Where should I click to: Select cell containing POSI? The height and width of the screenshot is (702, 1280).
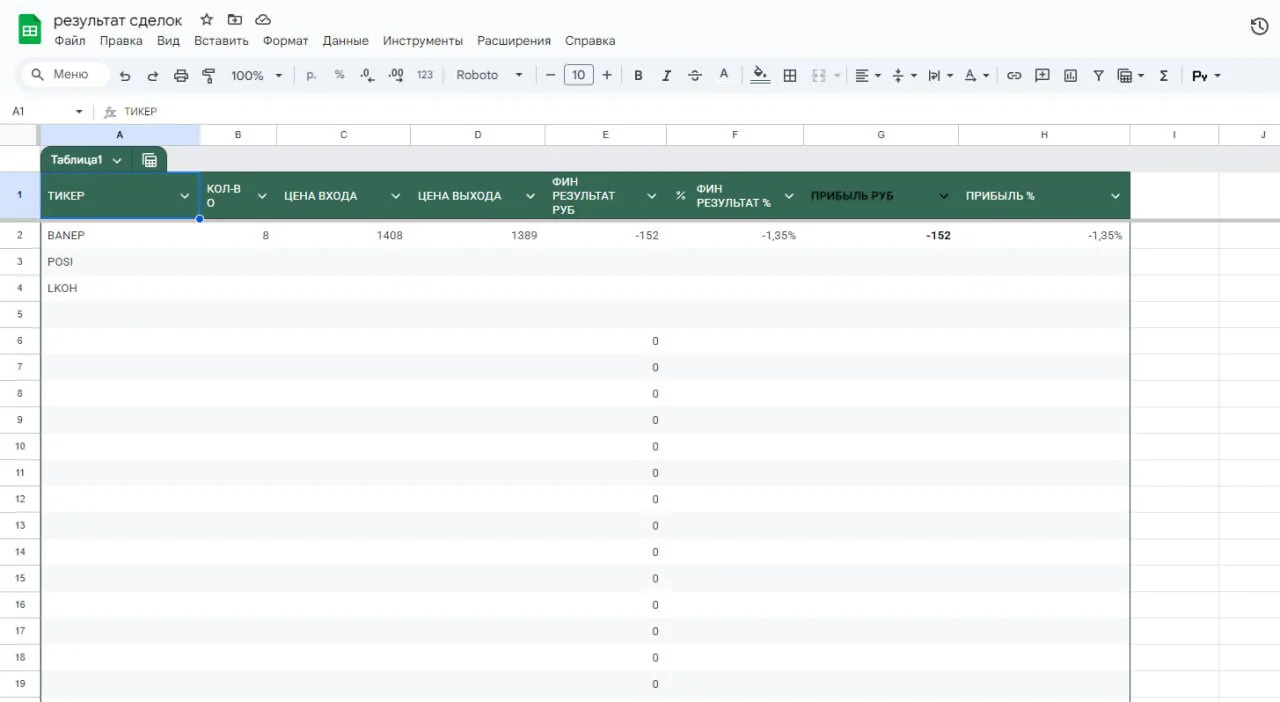[x=120, y=262]
